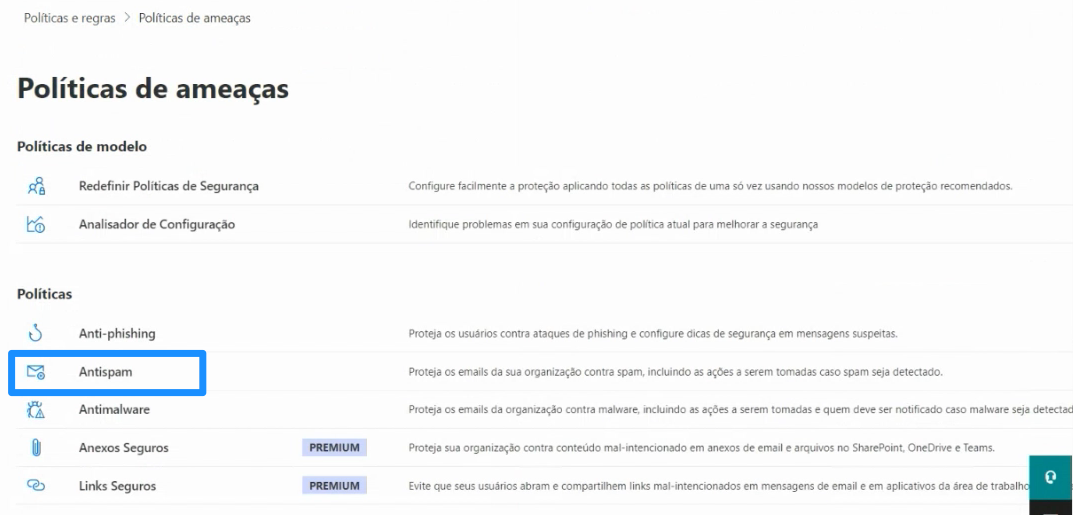The height and width of the screenshot is (515, 1073).
Task: Open the Antimalware policy
Action: tap(114, 410)
